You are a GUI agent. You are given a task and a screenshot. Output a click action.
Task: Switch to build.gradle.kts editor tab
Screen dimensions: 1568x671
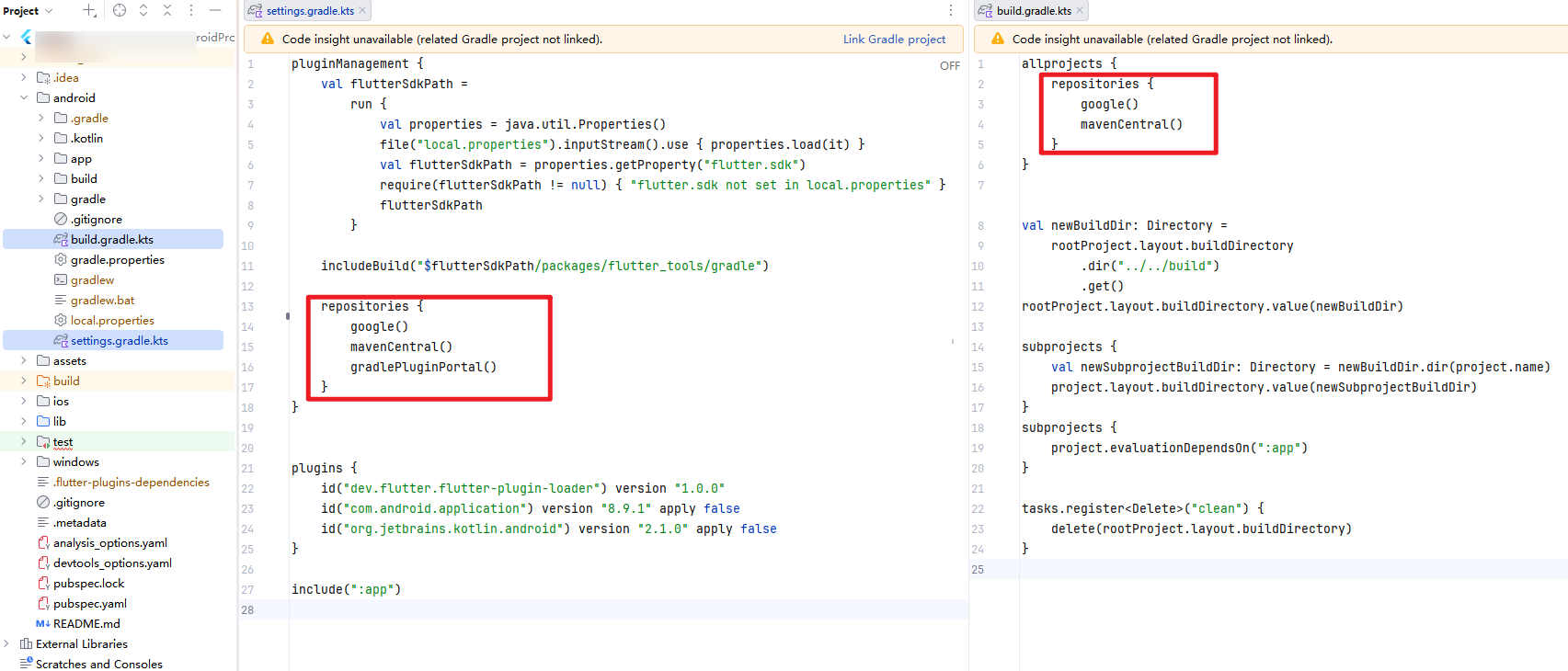click(1034, 11)
